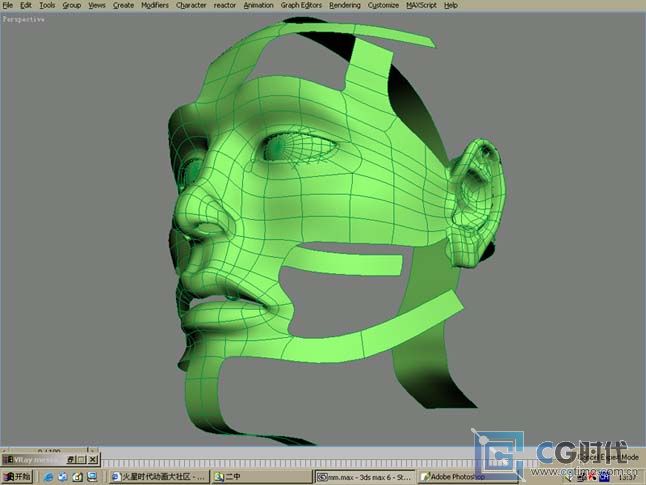Open the Modifiers menu
The height and width of the screenshot is (485, 646).
(x=154, y=5)
